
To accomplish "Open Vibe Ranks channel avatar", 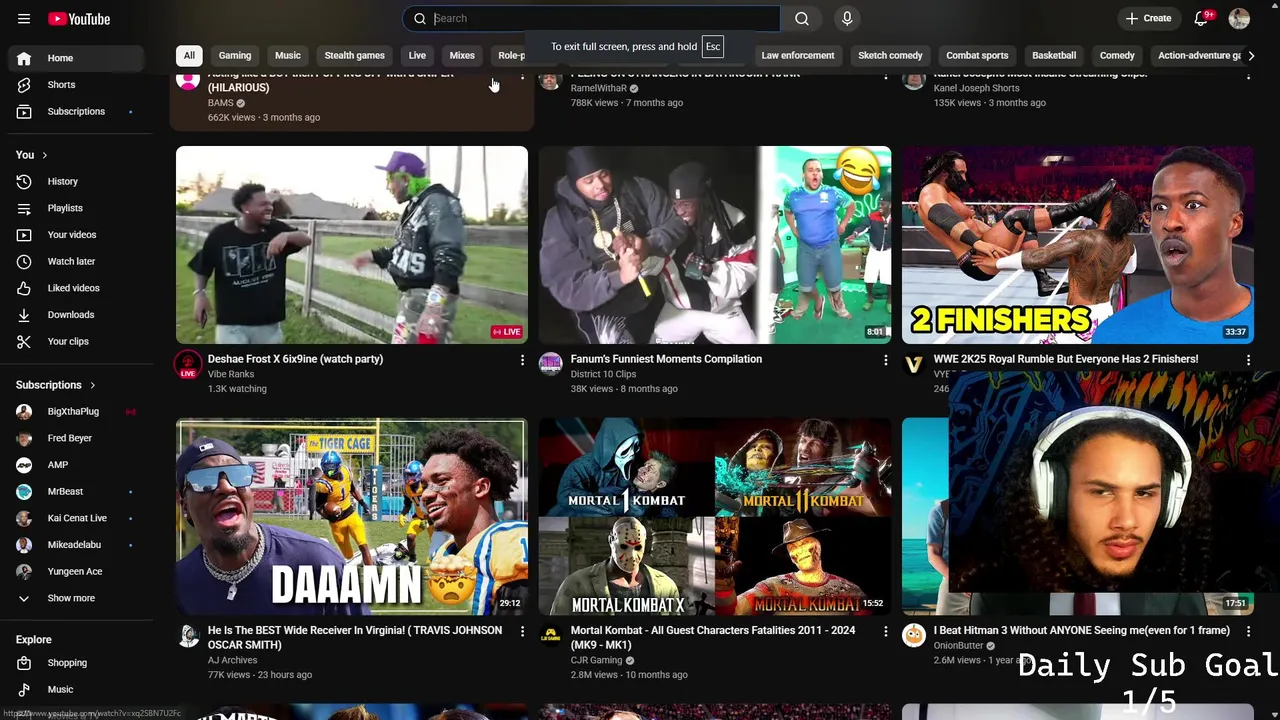I will 188,364.
